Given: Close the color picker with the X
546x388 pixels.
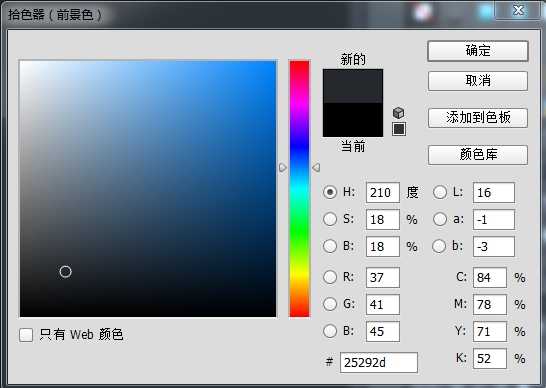Looking at the screenshot, I should 518,10.
